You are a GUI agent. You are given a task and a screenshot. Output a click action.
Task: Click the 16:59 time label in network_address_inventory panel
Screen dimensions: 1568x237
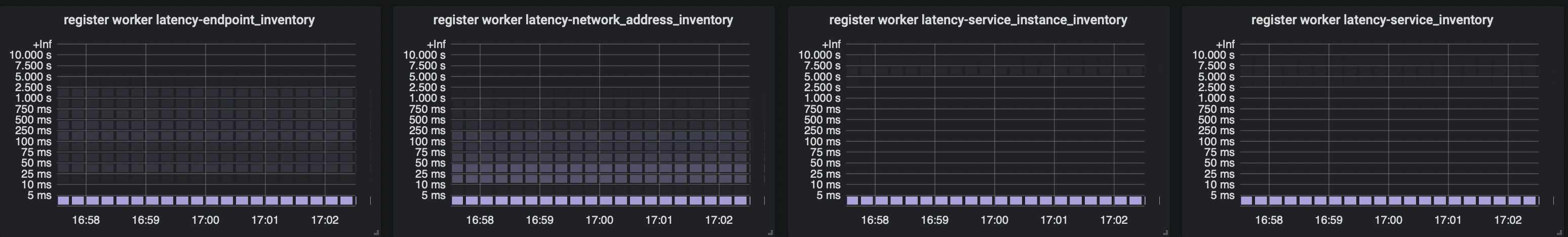click(x=539, y=220)
